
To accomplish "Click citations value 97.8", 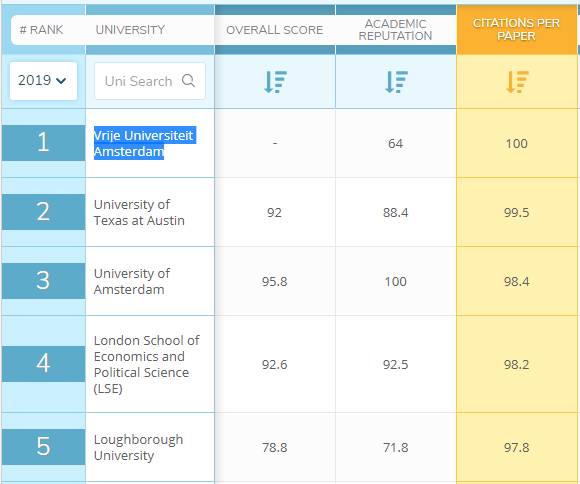I will tap(516, 447).
